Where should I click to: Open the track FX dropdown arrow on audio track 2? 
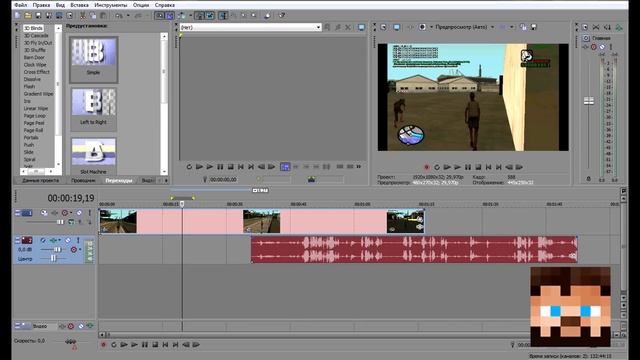tap(60, 240)
